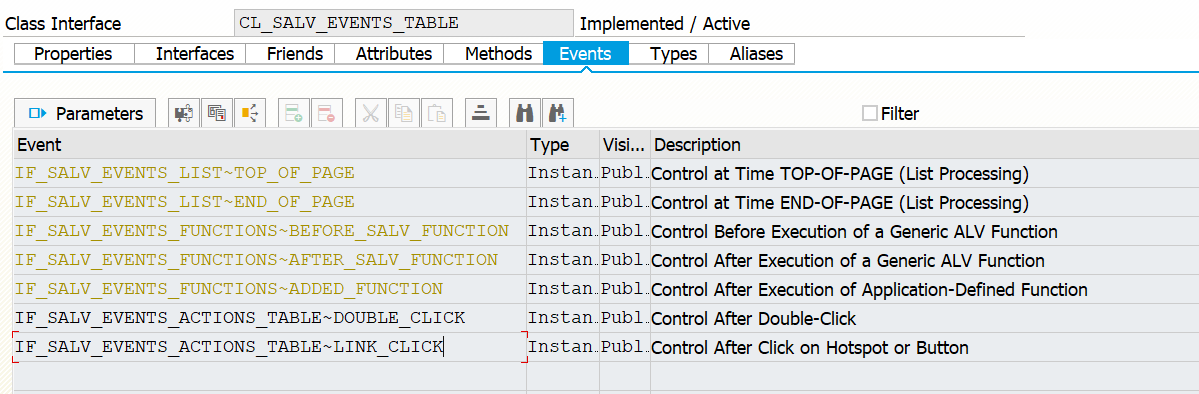Click the overlapping-windows icon in the events toolbar

pos(216,113)
